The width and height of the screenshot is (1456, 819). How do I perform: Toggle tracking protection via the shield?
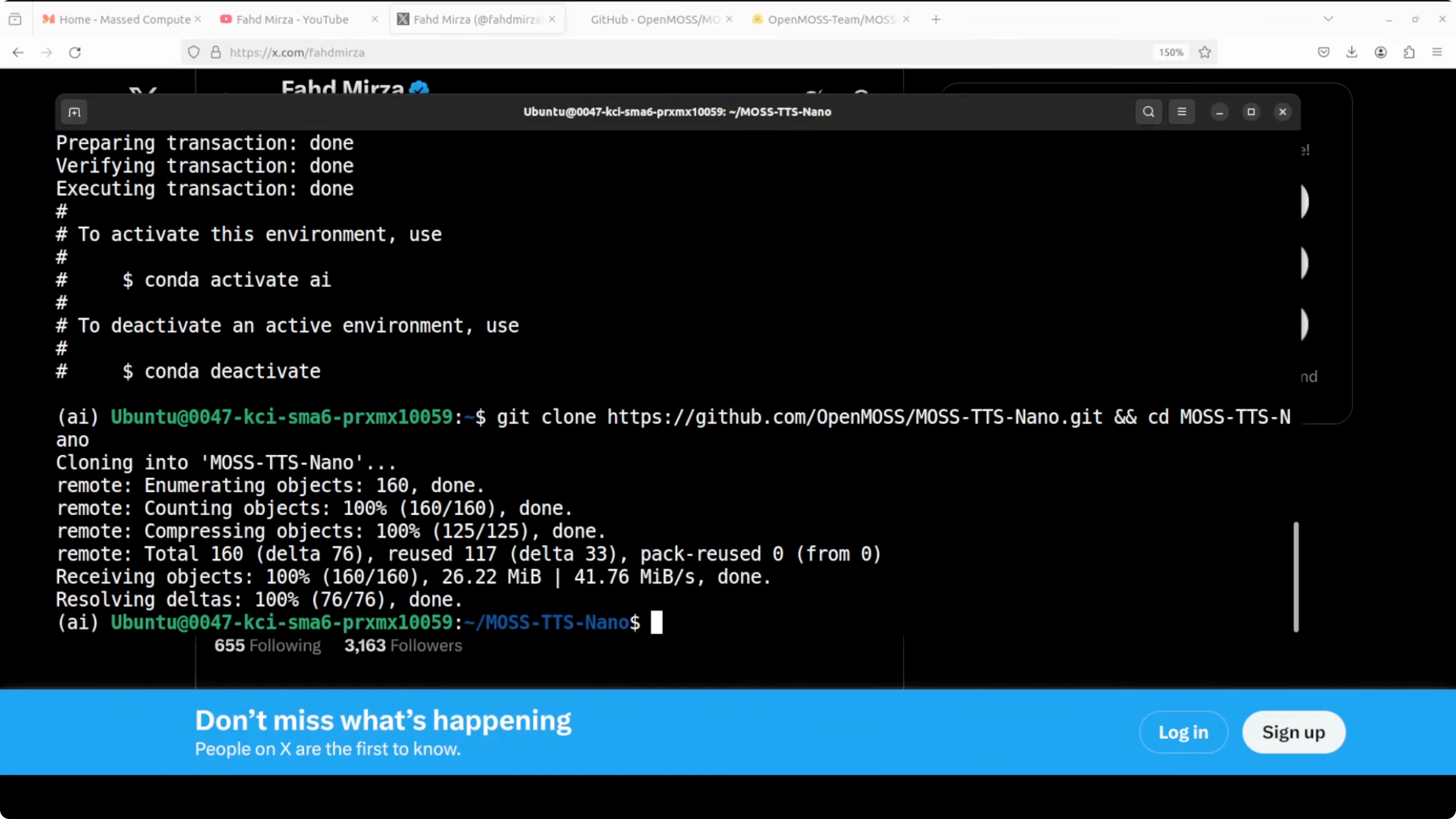(x=194, y=52)
